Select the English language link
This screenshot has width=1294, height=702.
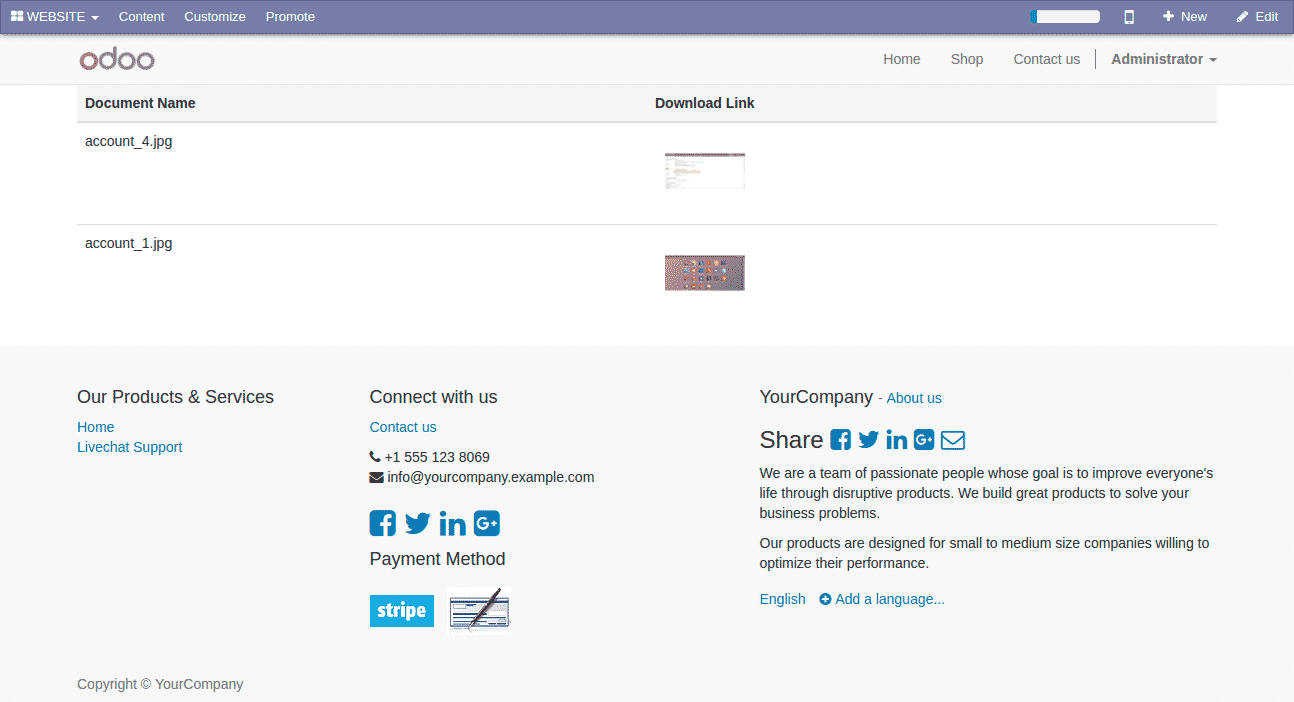(x=783, y=599)
